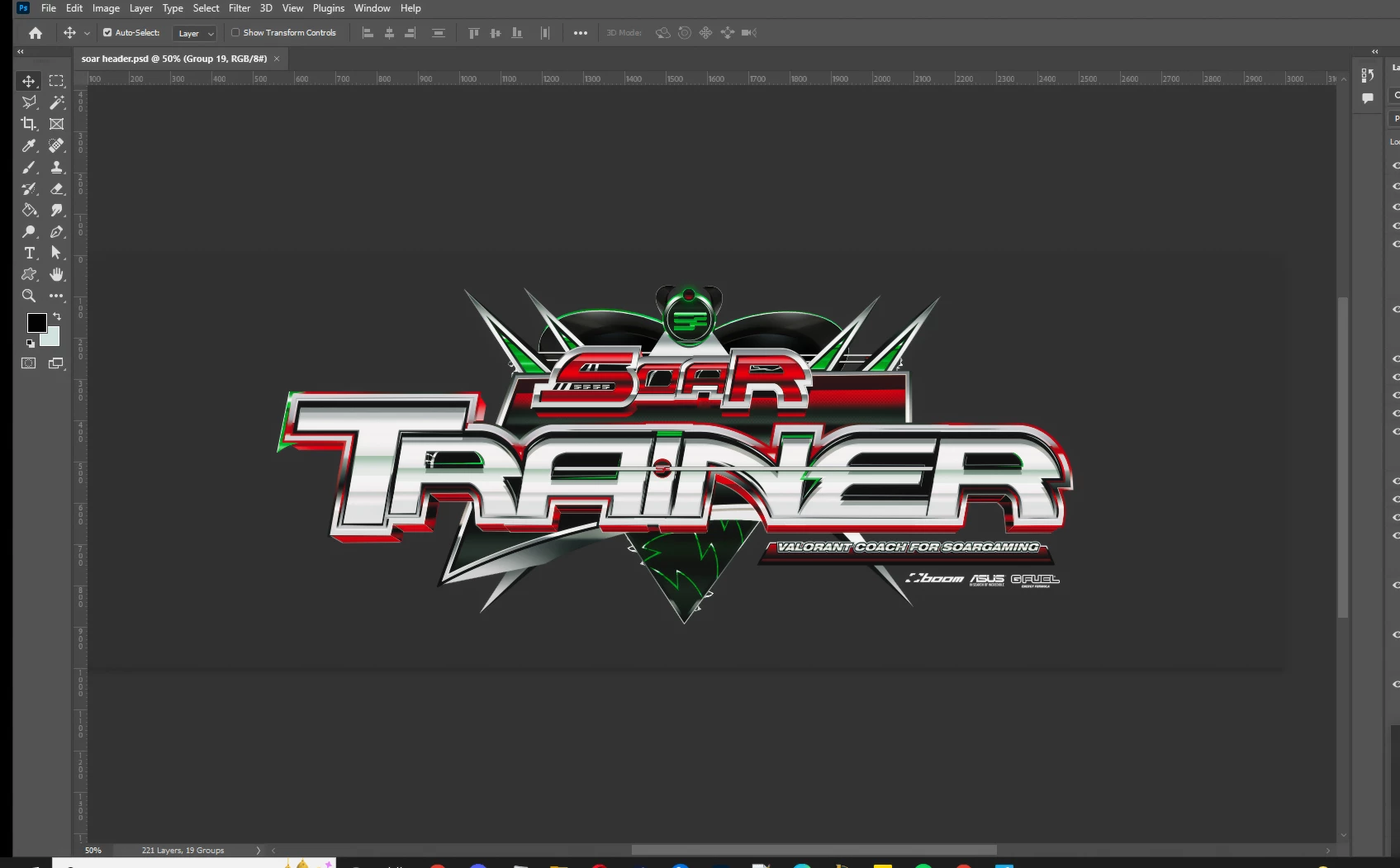Align top edges of layers

pyautogui.click(x=474, y=33)
